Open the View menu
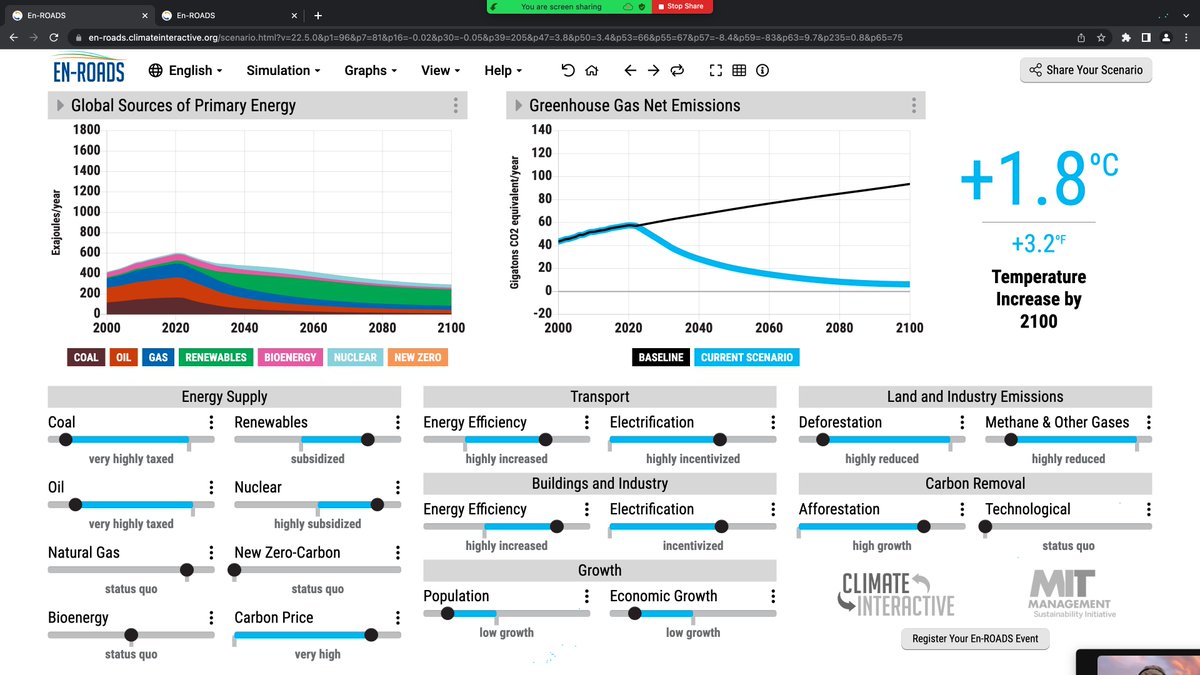1200x675 pixels. 441,70
